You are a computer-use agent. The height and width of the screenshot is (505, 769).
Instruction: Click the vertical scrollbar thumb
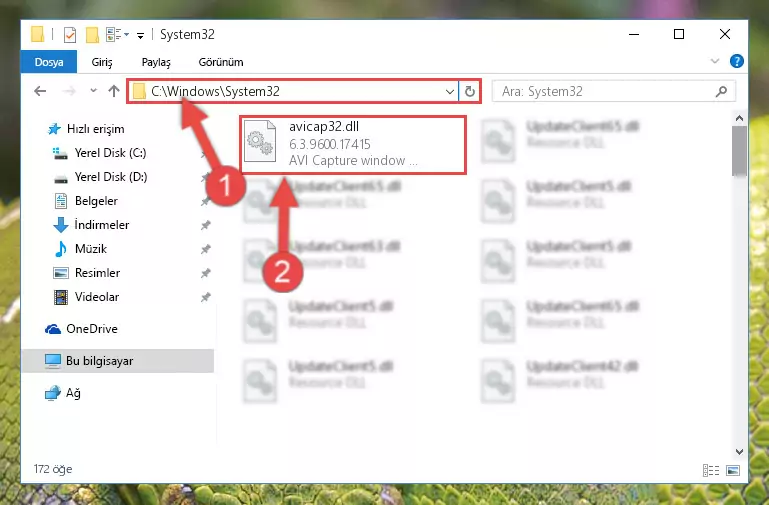[739, 151]
